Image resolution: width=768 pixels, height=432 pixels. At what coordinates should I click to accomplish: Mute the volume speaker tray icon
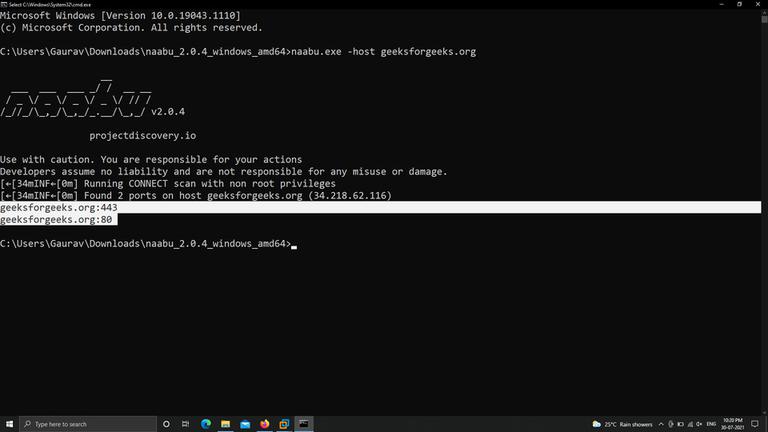point(699,424)
